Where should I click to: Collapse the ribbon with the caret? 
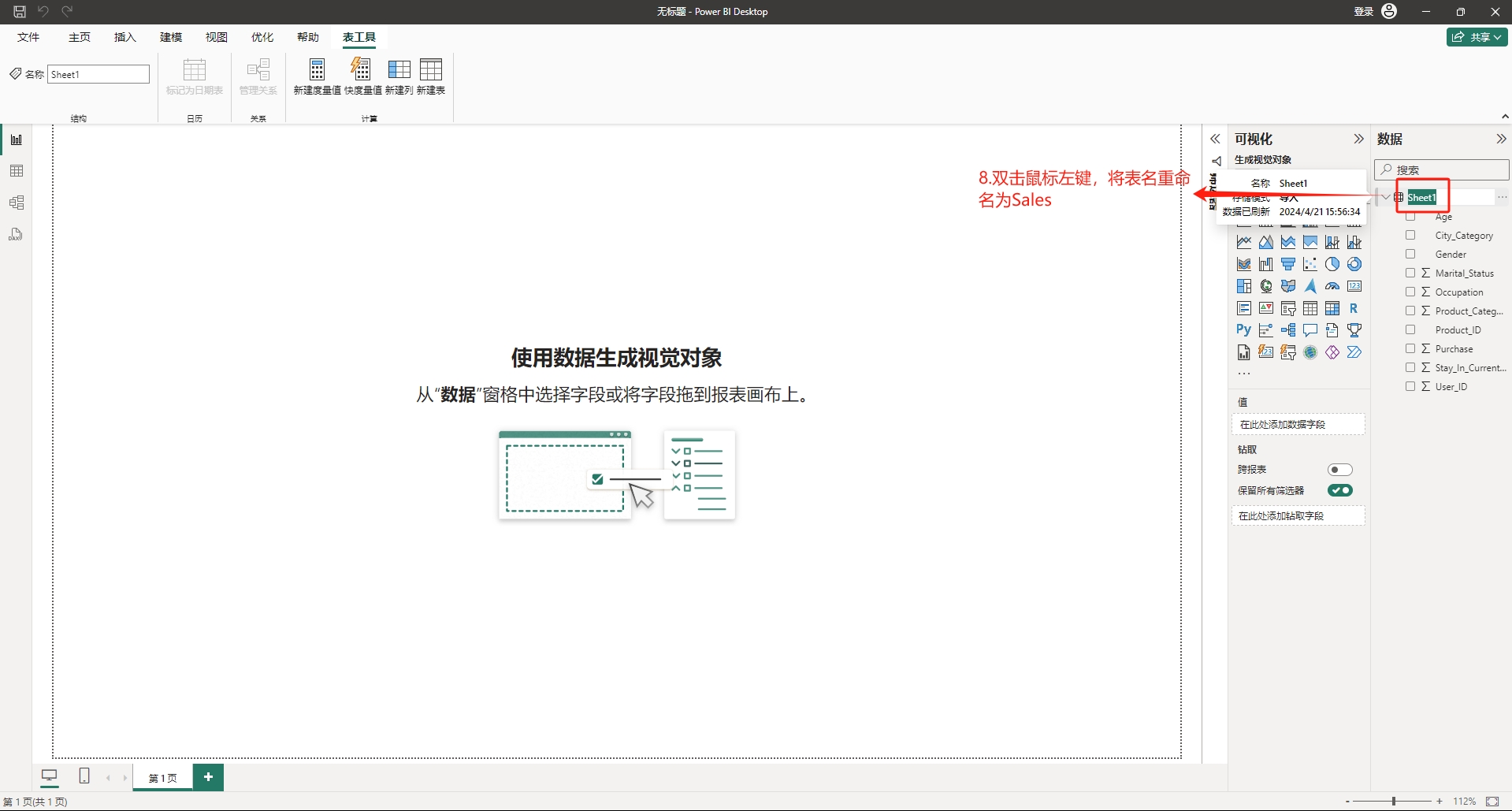[1505, 117]
